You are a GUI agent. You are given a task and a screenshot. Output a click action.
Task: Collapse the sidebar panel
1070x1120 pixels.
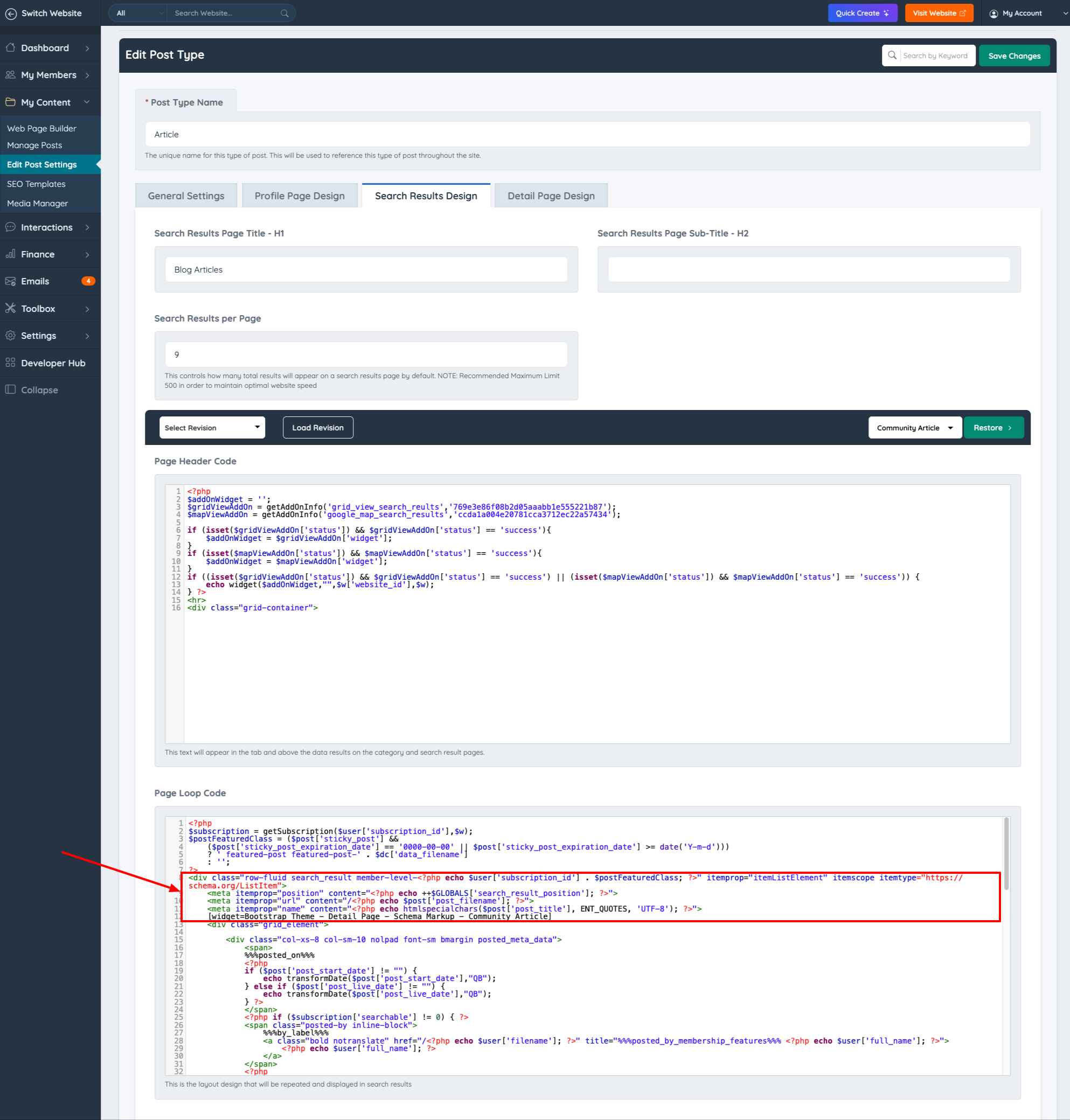[39, 390]
